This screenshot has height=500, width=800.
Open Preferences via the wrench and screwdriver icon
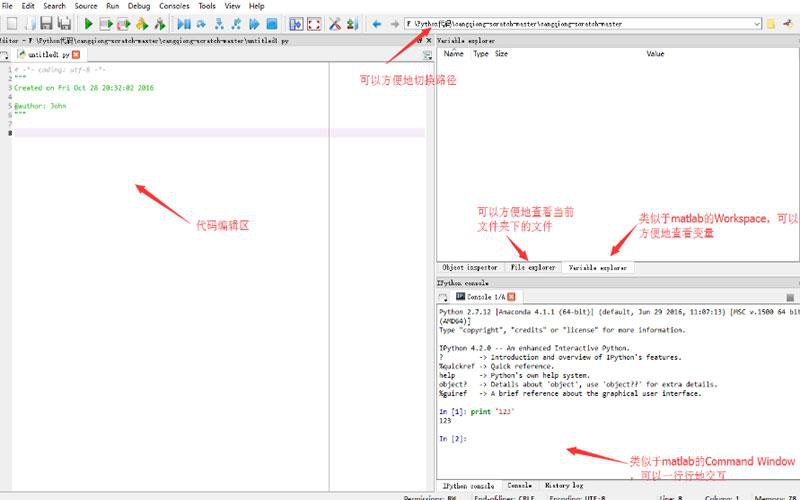coord(335,23)
